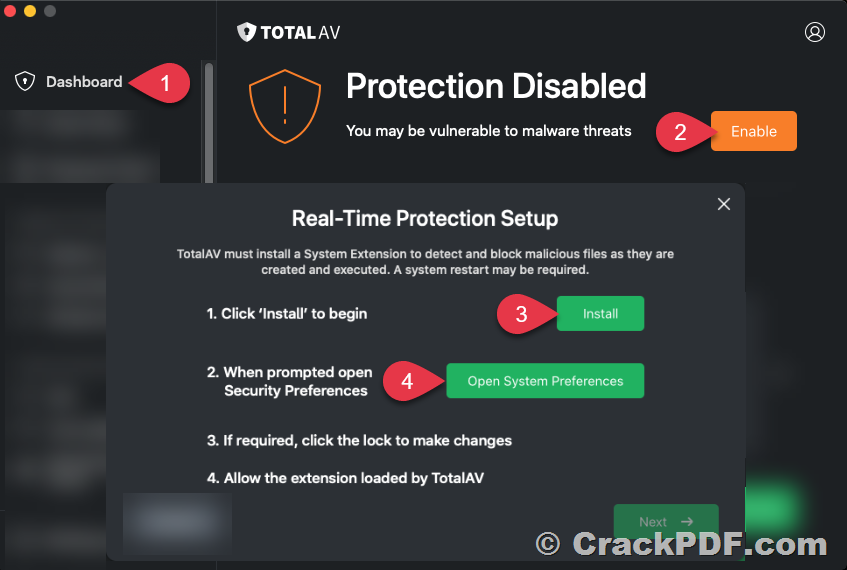847x570 pixels.
Task: Close the Real-Time Protection Setup dialog
Action: click(x=724, y=204)
